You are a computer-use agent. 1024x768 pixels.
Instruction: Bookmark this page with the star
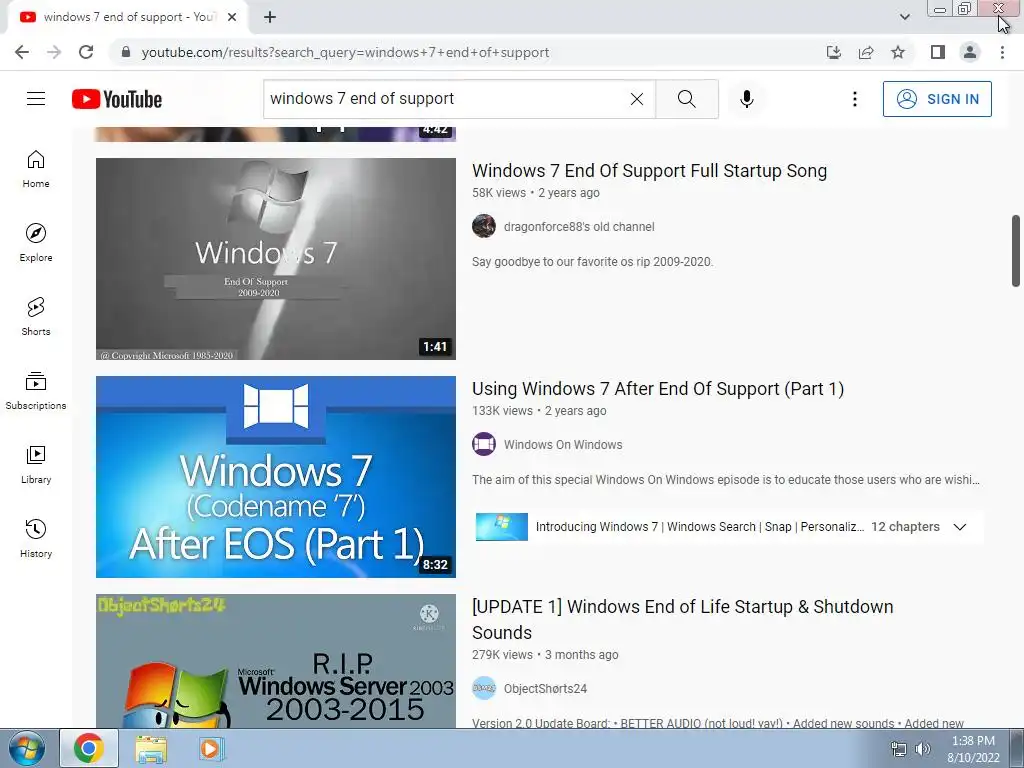(898, 52)
